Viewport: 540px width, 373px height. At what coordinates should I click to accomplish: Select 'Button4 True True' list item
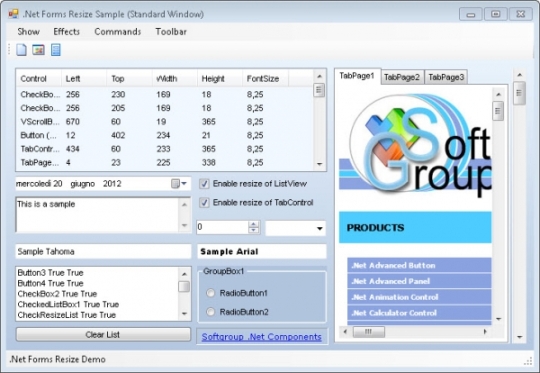coord(97,283)
